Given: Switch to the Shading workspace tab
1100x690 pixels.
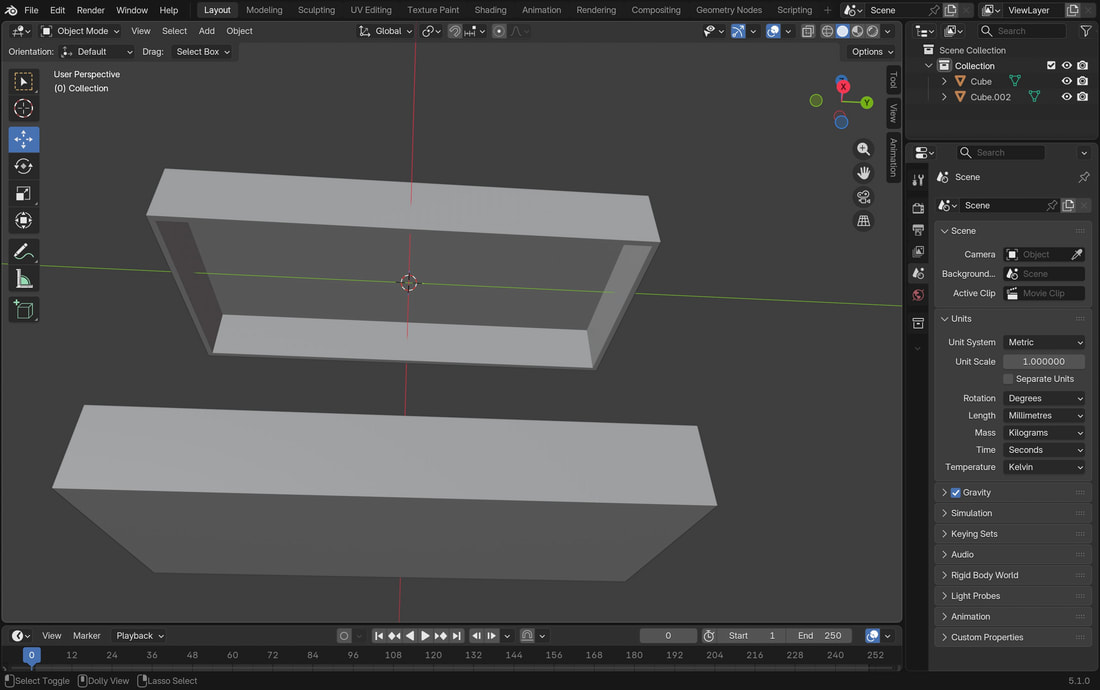Looking at the screenshot, I should pos(490,10).
